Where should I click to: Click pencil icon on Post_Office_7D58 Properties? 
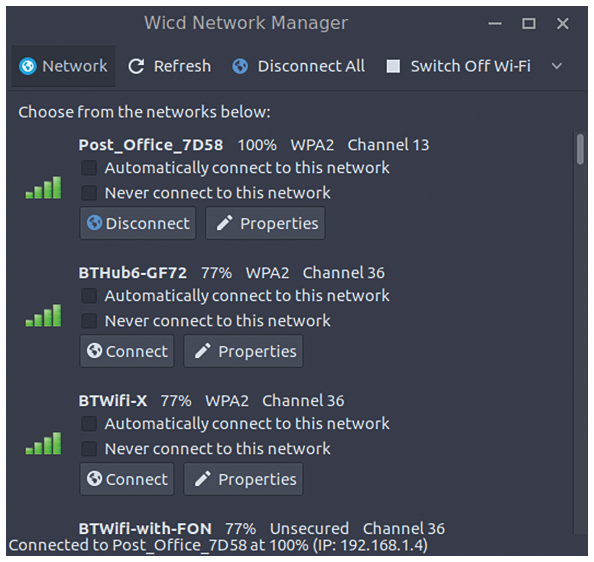click(x=224, y=223)
